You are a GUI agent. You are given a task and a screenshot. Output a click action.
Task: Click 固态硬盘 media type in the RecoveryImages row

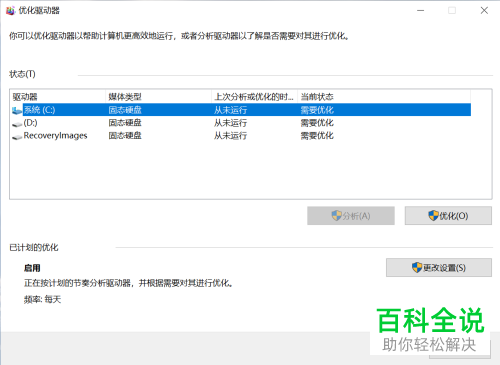(125, 135)
